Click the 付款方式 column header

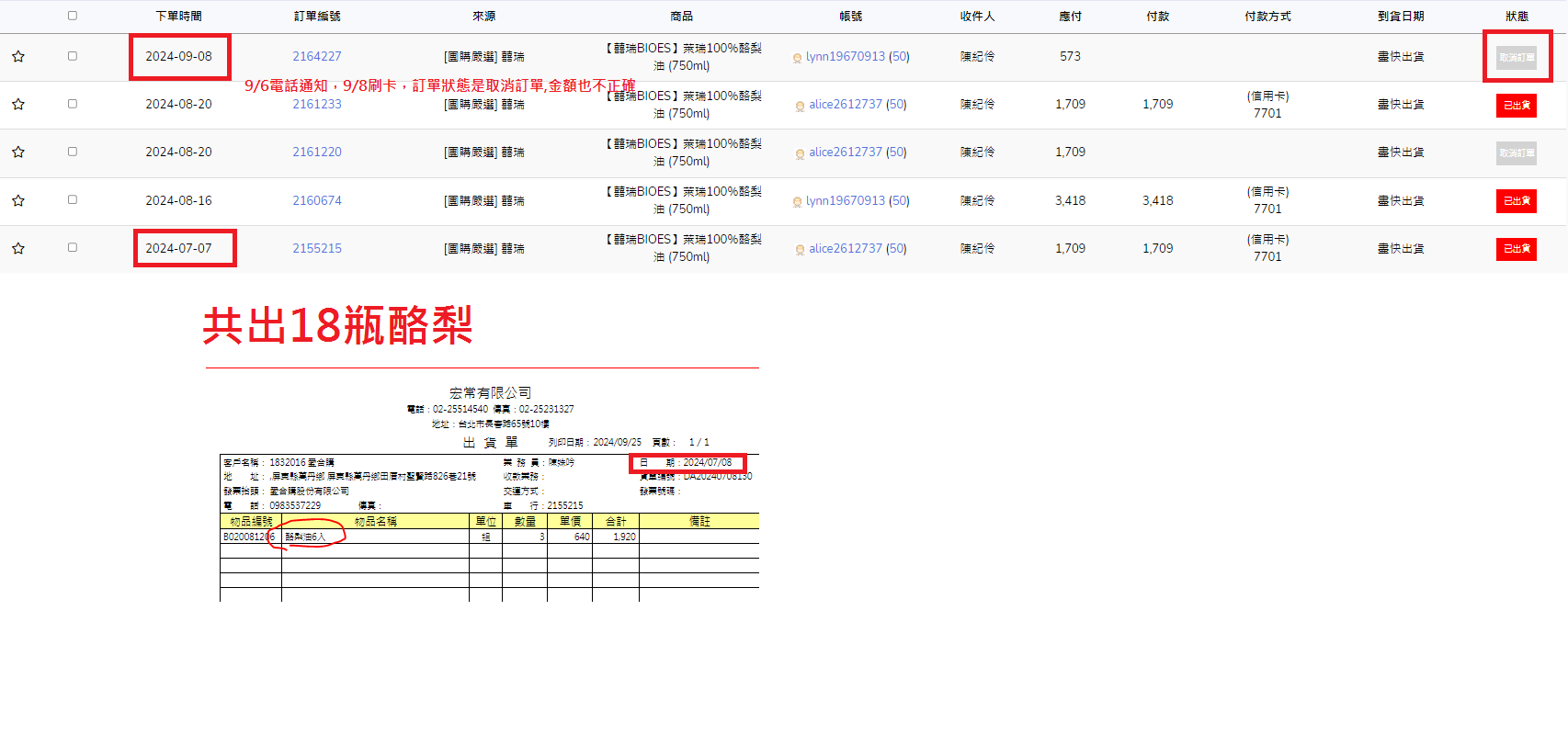pos(1268,17)
